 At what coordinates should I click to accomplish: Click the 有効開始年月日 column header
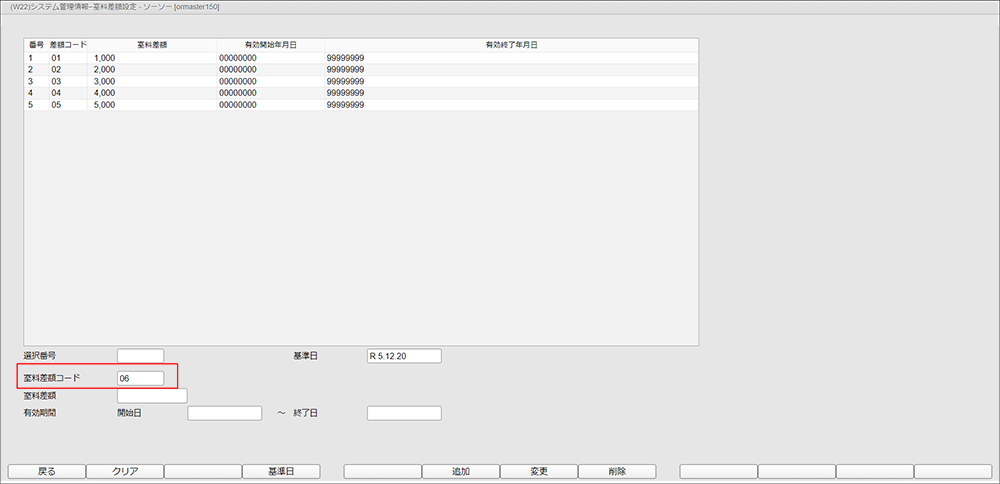(x=270, y=45)
